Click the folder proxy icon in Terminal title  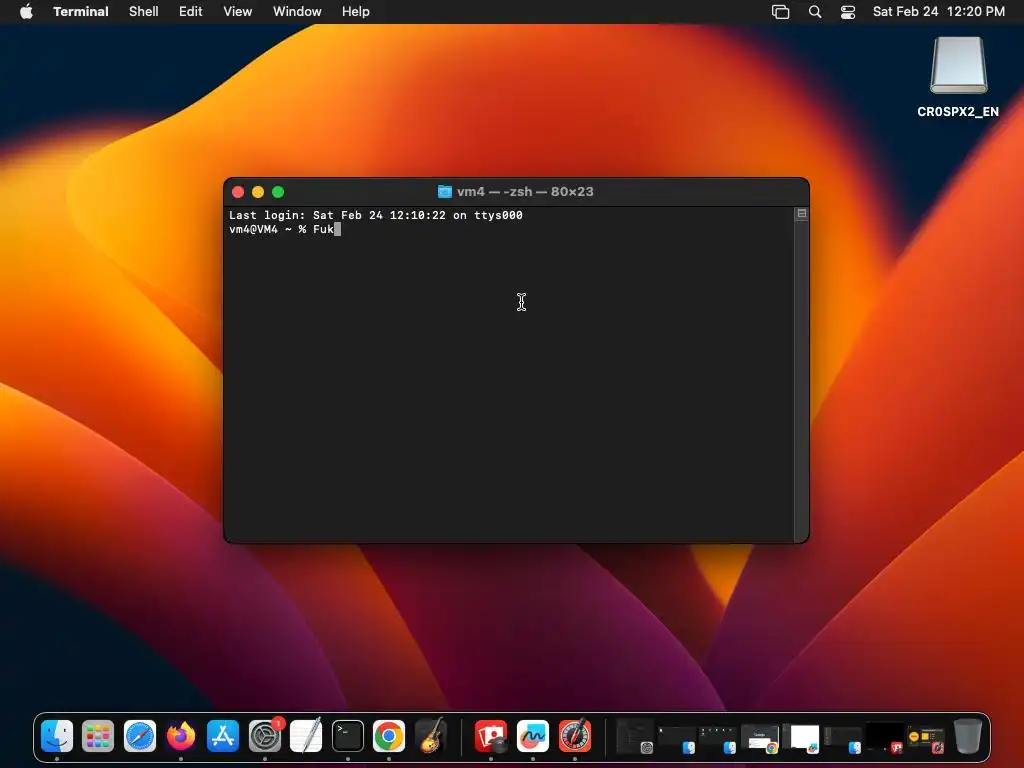point(445,191)
